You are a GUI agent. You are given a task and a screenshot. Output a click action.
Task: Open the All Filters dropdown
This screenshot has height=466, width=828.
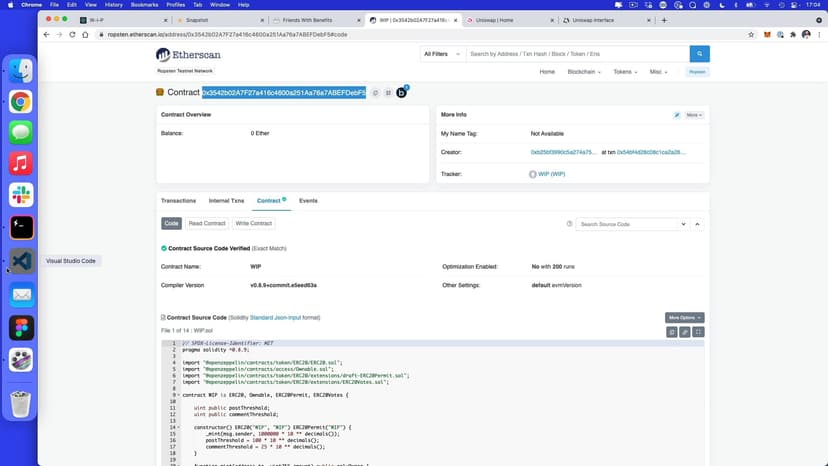tap(442, 54)
